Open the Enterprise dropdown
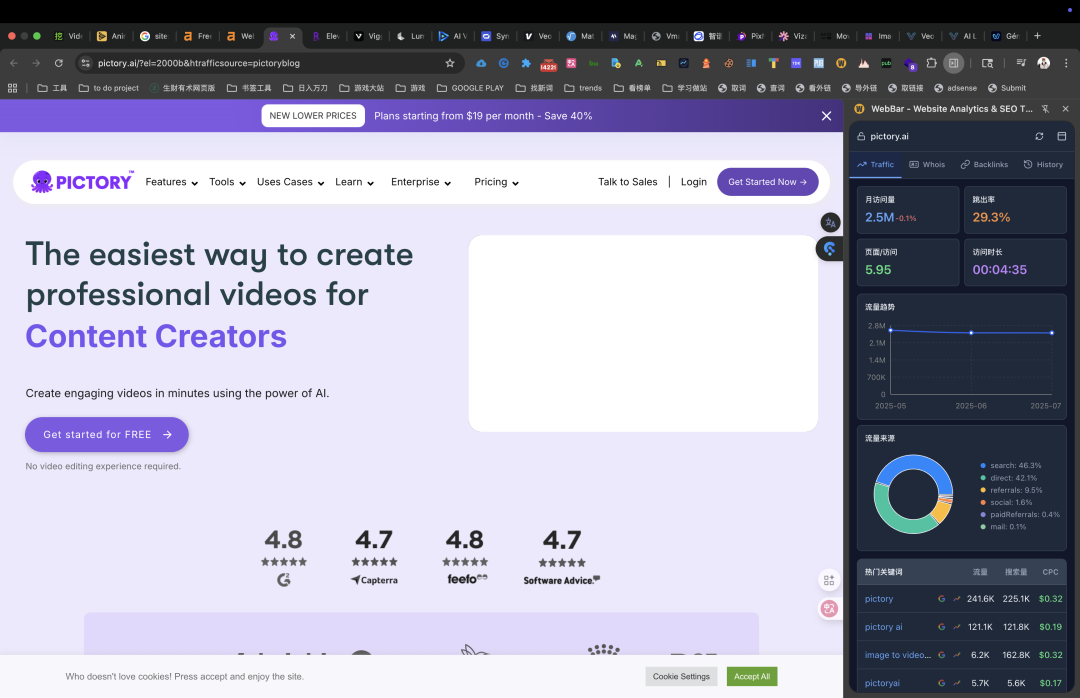 (x=421, y=182)
